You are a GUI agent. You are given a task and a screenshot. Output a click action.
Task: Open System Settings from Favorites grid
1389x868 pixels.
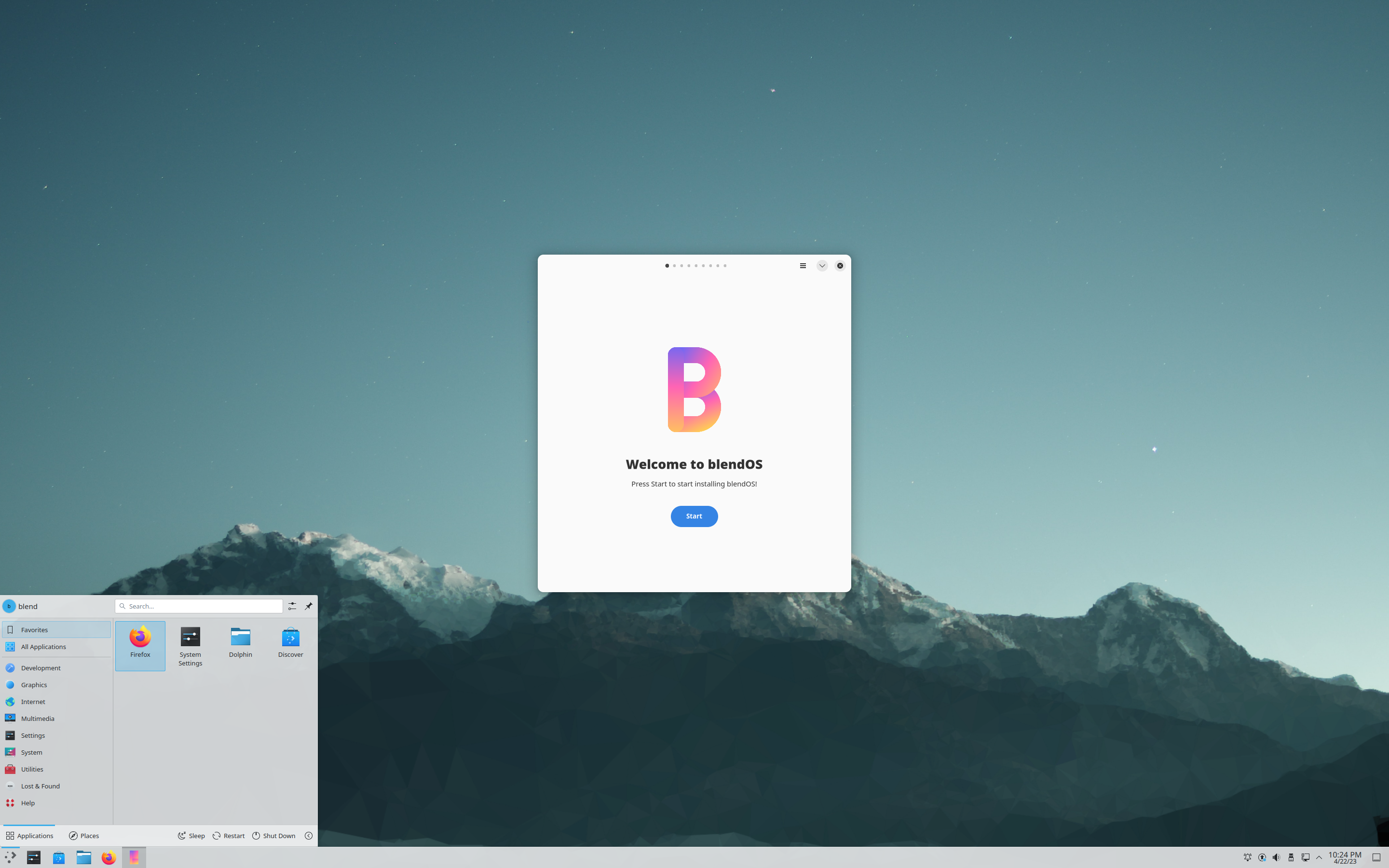coord(190,645)
